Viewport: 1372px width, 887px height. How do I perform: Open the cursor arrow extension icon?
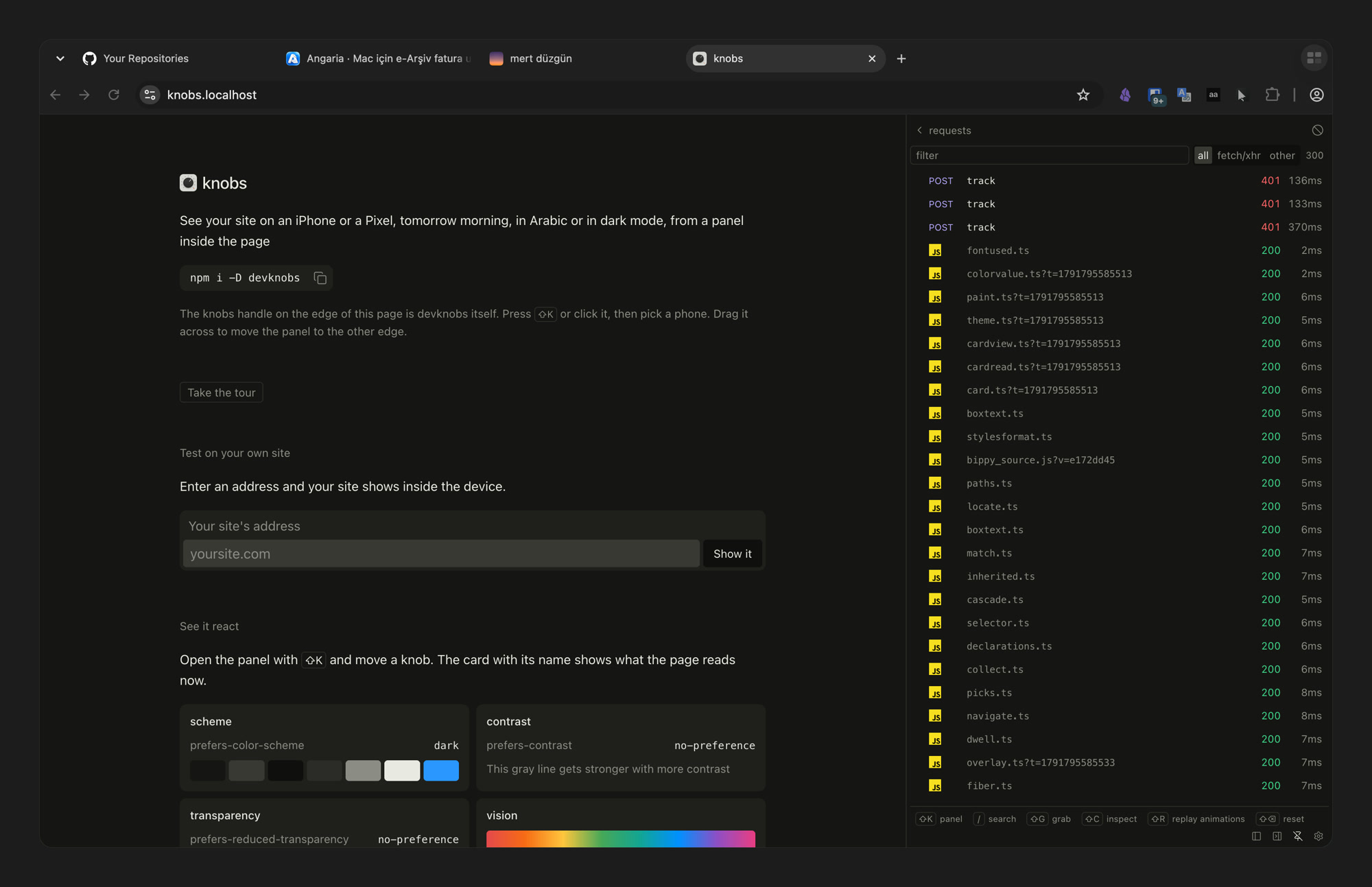(1242, 95)
